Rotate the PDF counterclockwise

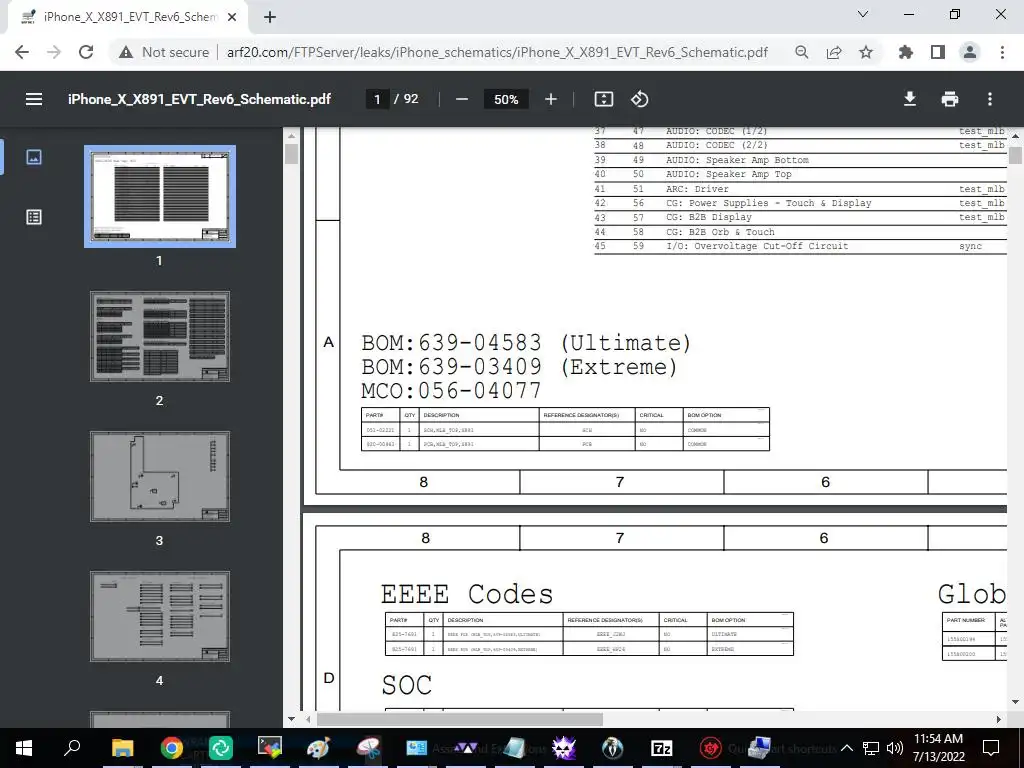point(639,99)
